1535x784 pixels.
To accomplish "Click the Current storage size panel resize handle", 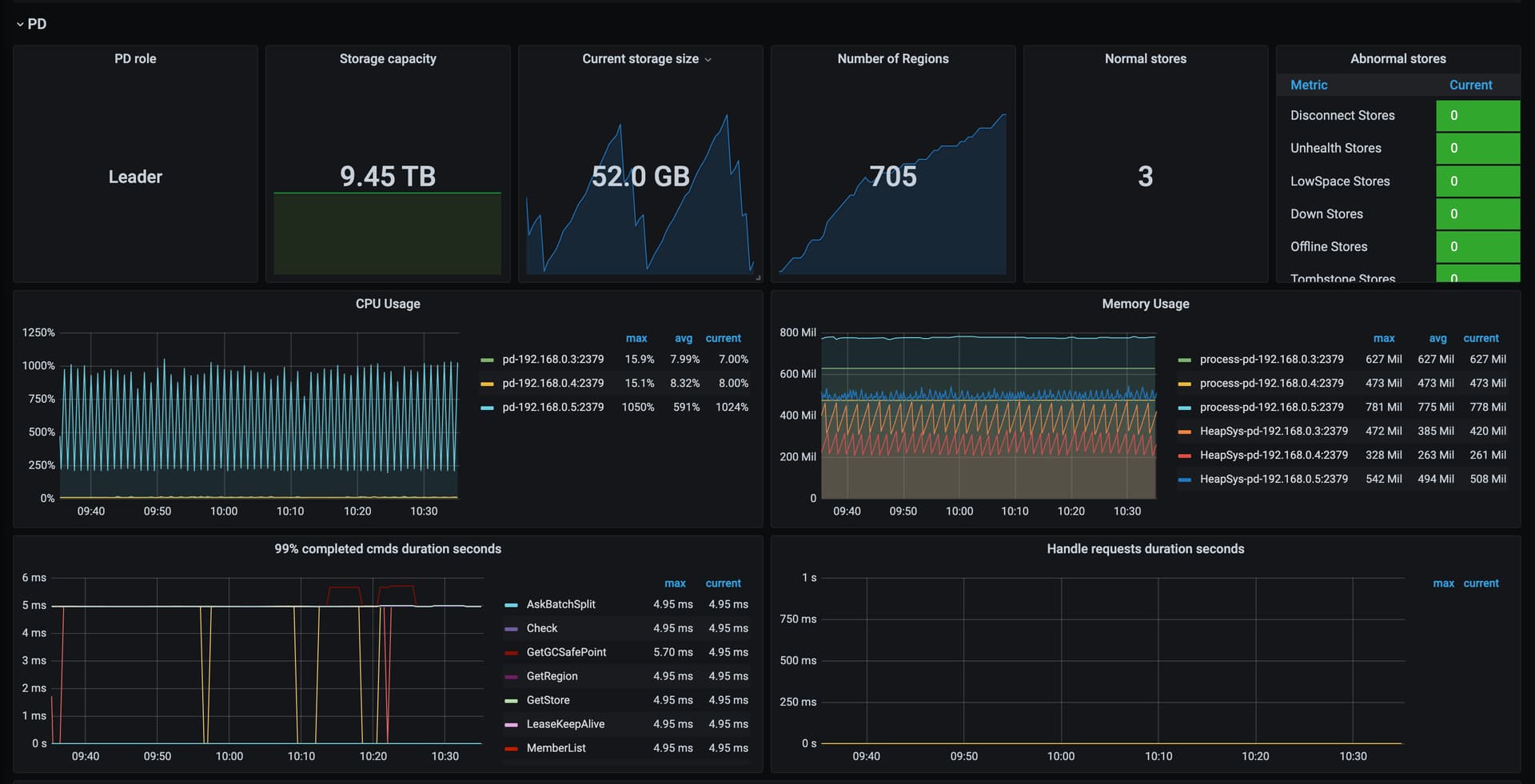I will point(758,277).
